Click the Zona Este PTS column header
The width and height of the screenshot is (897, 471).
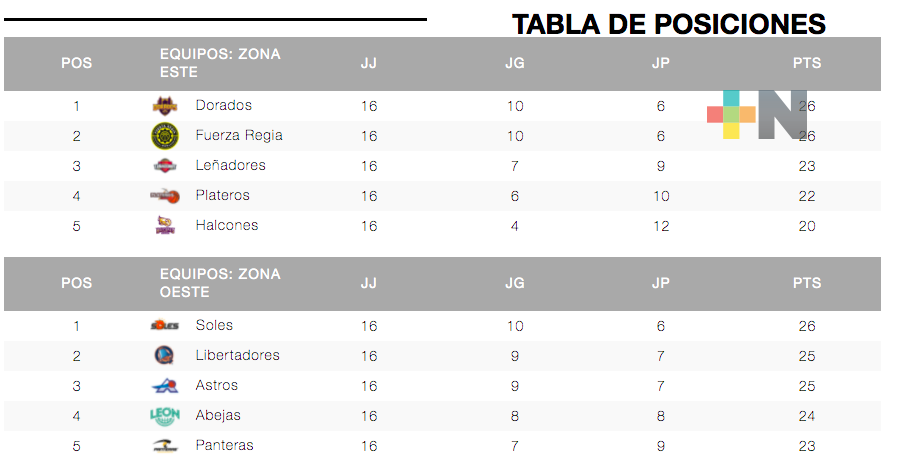pyautogui.click(x=806, y=63)
